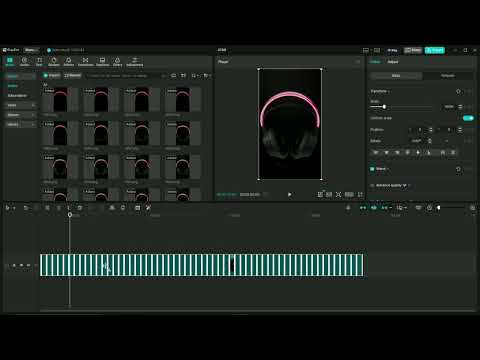The height and width of the screenshot is (360, 480).
Task: Switch to the Video tab in the properties panel
Action: point(375,62)
